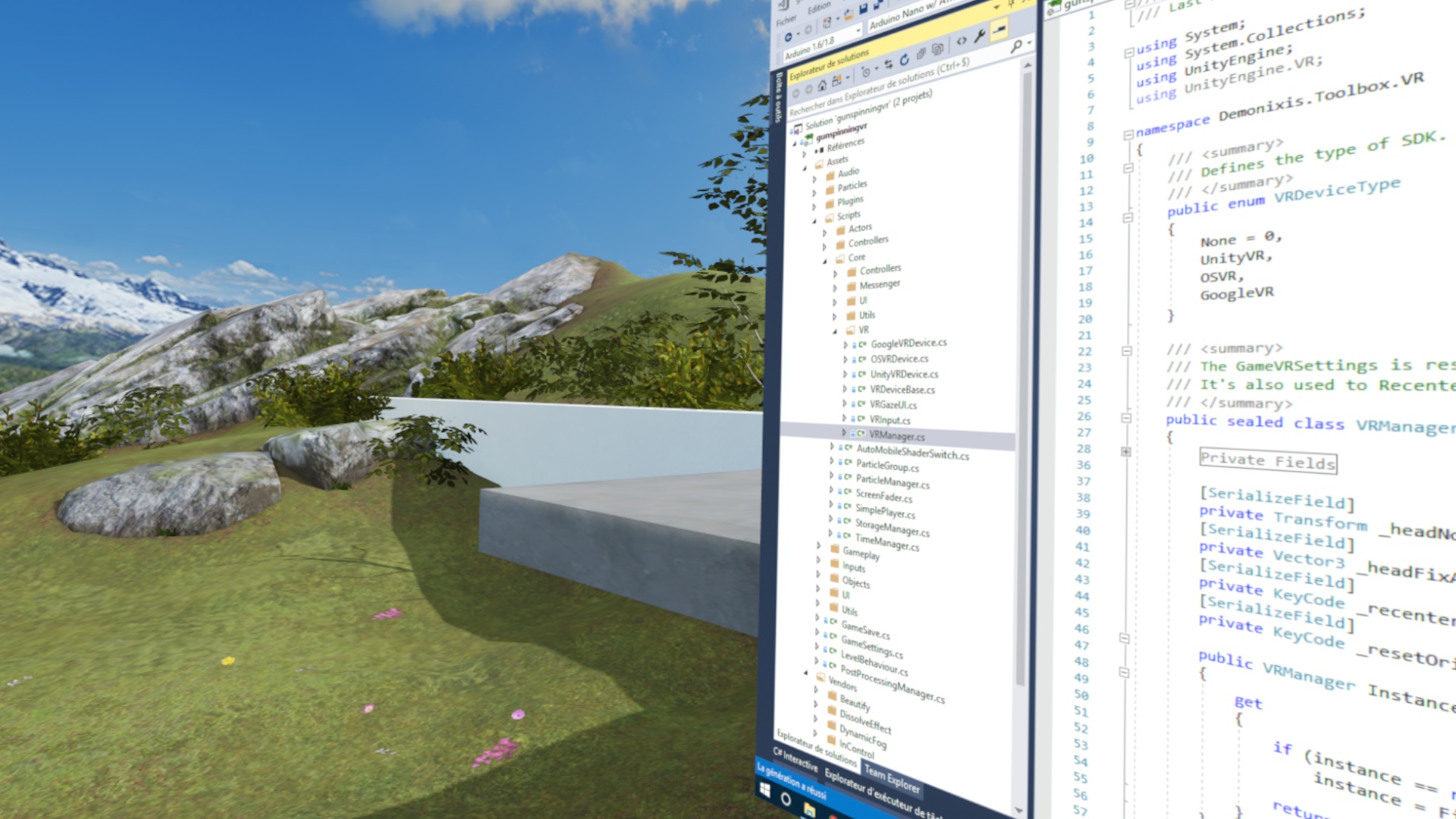Select the gunspinningvr project node

pos(841,133)
